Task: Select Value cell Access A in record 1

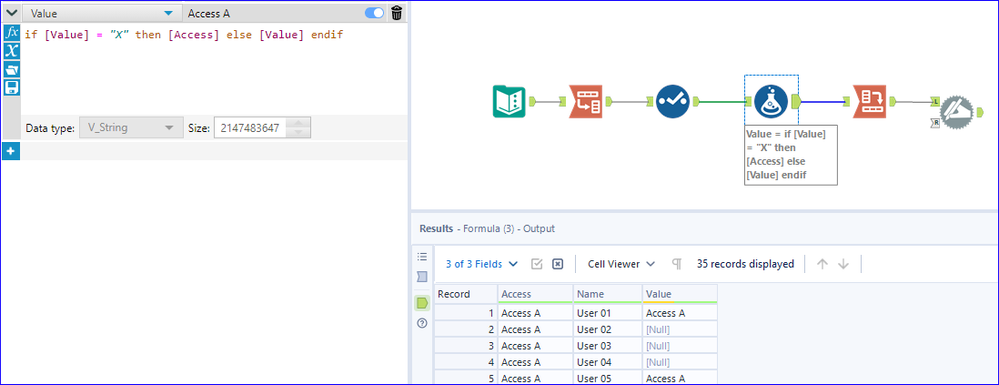Action: (680, 313)
